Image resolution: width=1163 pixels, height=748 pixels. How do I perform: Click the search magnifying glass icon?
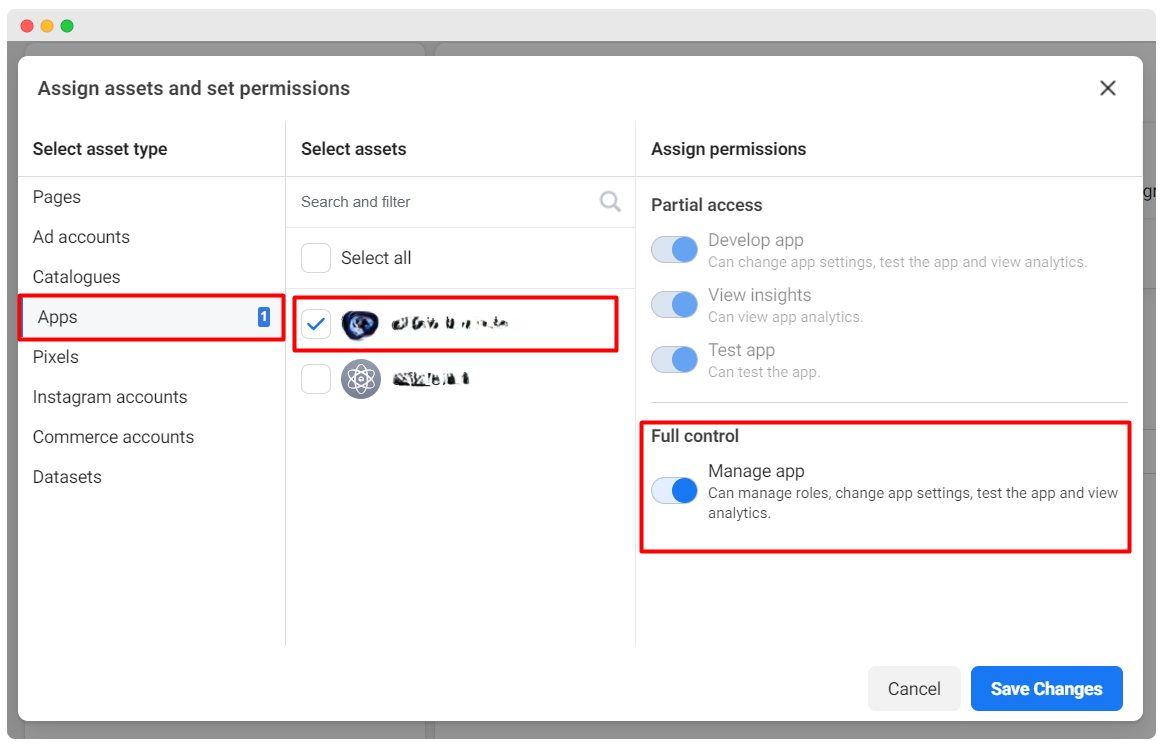point(610,201)
